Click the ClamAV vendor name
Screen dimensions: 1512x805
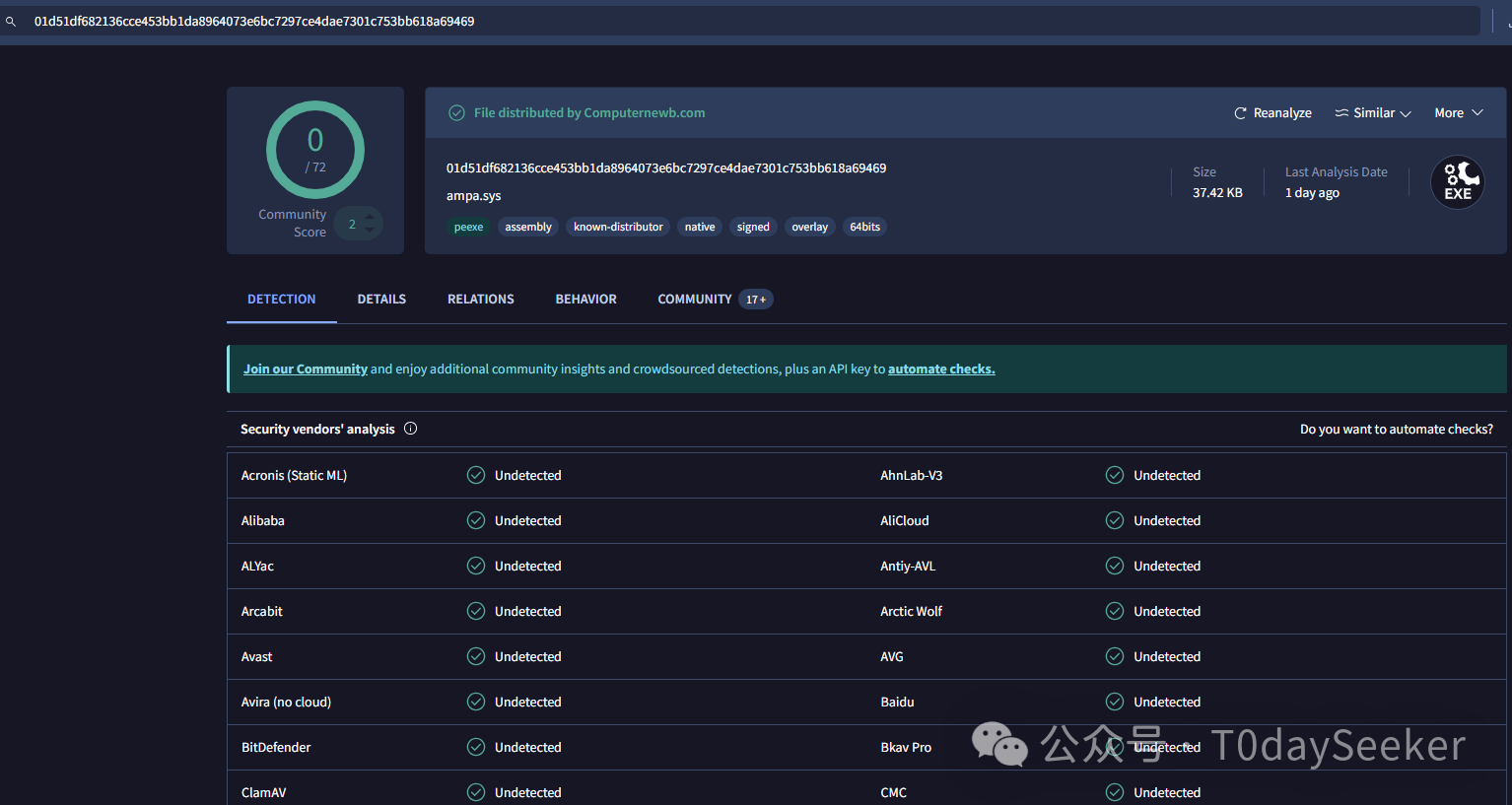264,792
